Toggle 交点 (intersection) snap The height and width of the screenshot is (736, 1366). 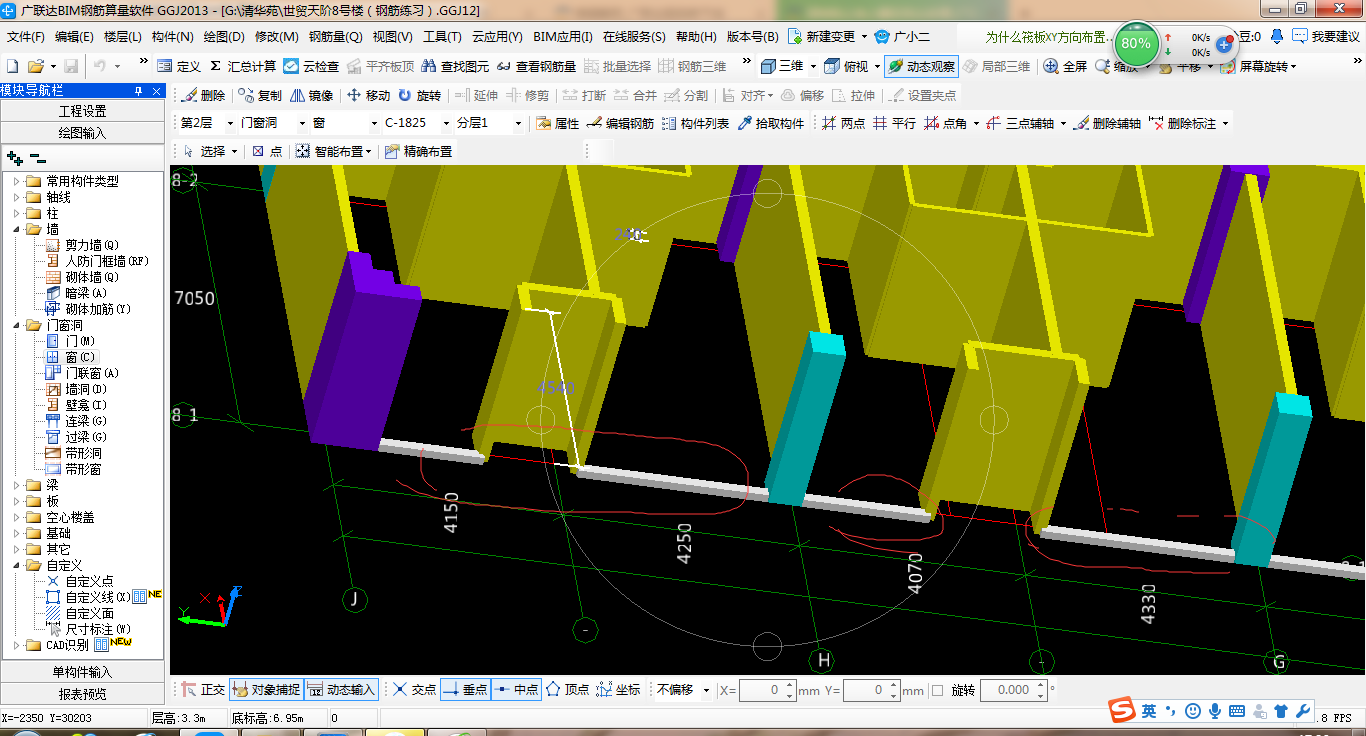[x=414, y=689]
